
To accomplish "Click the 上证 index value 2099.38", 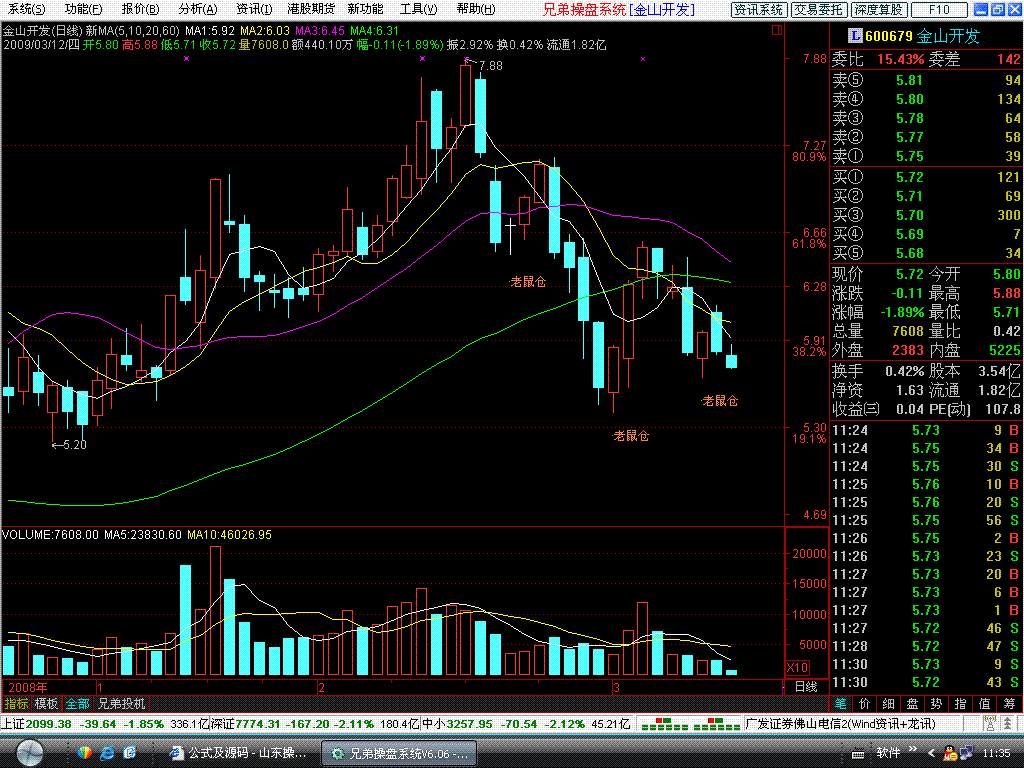I will tap(48, 724).
